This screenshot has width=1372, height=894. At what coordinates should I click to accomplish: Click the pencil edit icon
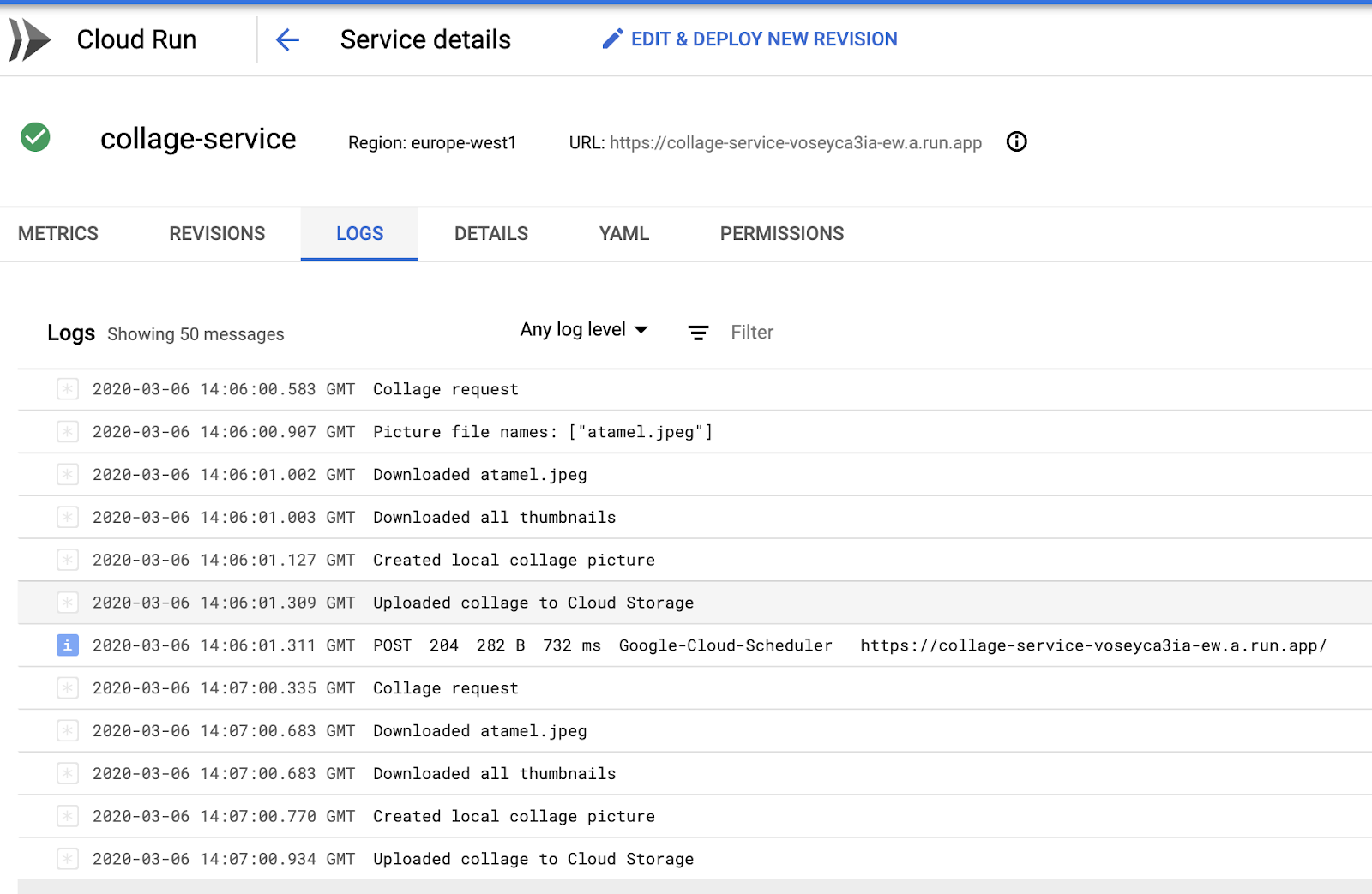click(612, 39)
